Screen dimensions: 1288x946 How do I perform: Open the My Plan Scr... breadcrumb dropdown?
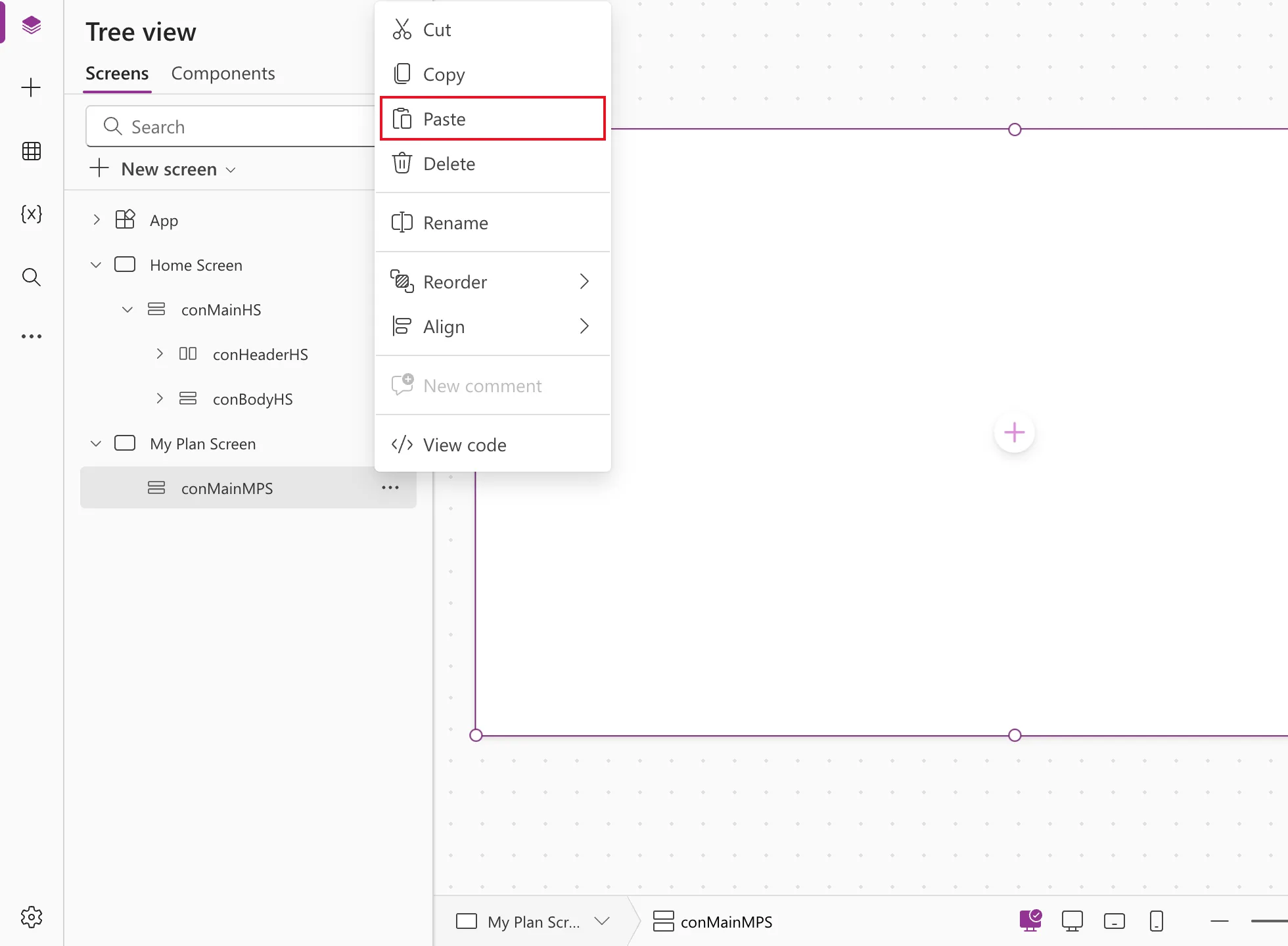pos(602,921)
